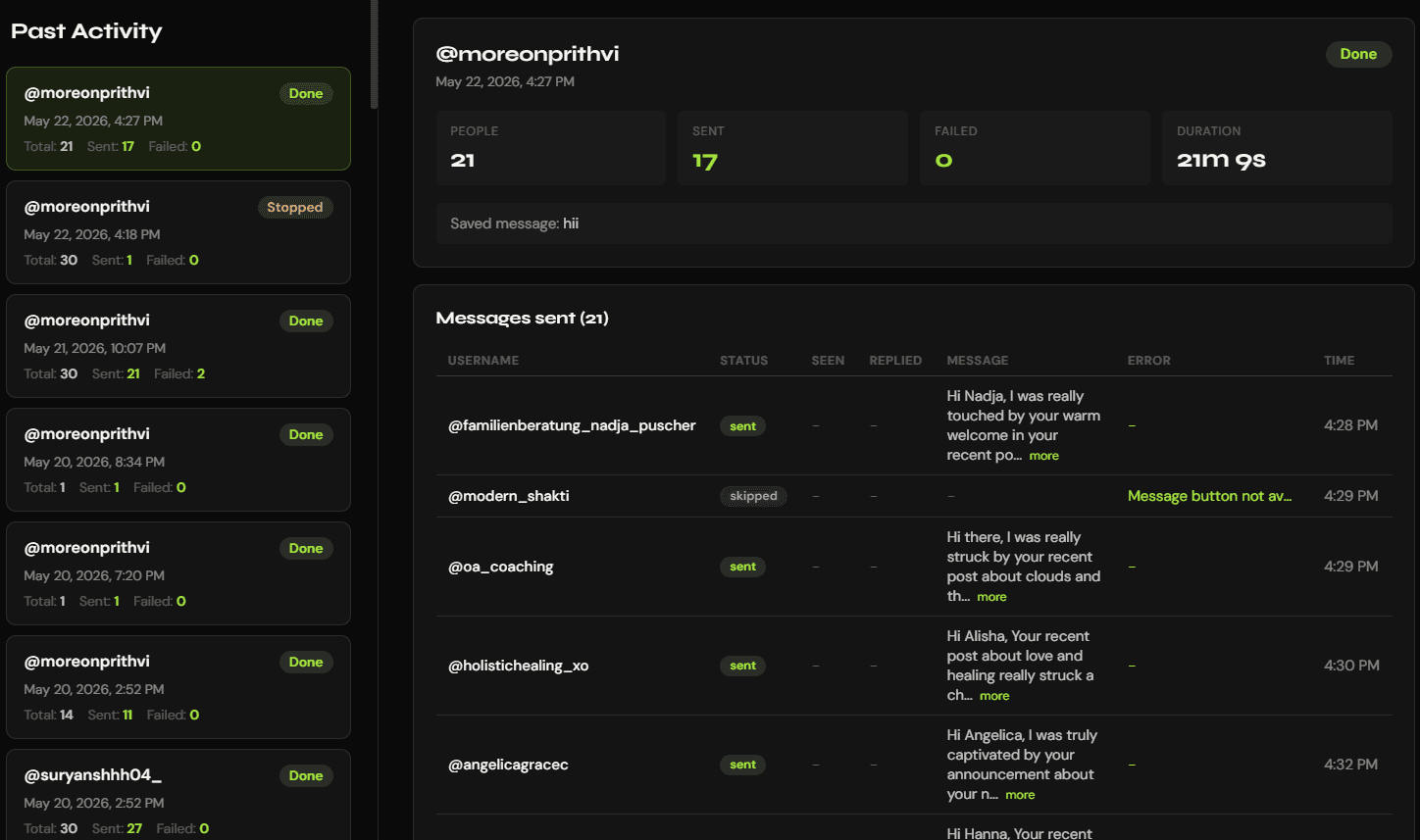This screenshot has width=1420, height=840.
Task: Click the SEEN column header
Action: pyautogui.click(x=828, y=361)
